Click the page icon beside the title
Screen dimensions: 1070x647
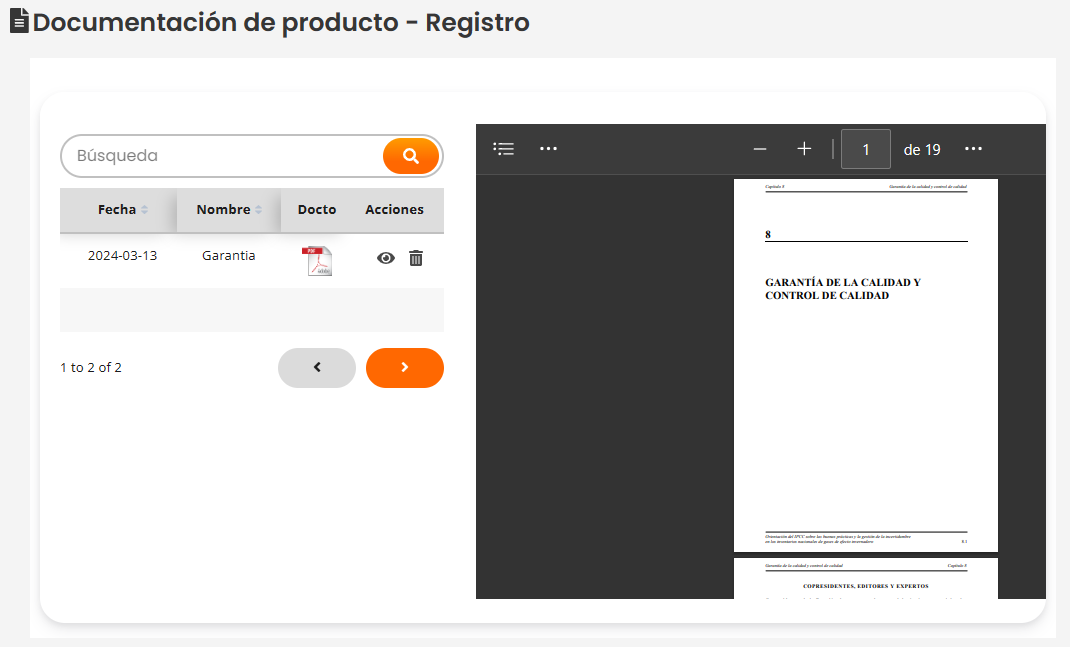pos(19,21)
